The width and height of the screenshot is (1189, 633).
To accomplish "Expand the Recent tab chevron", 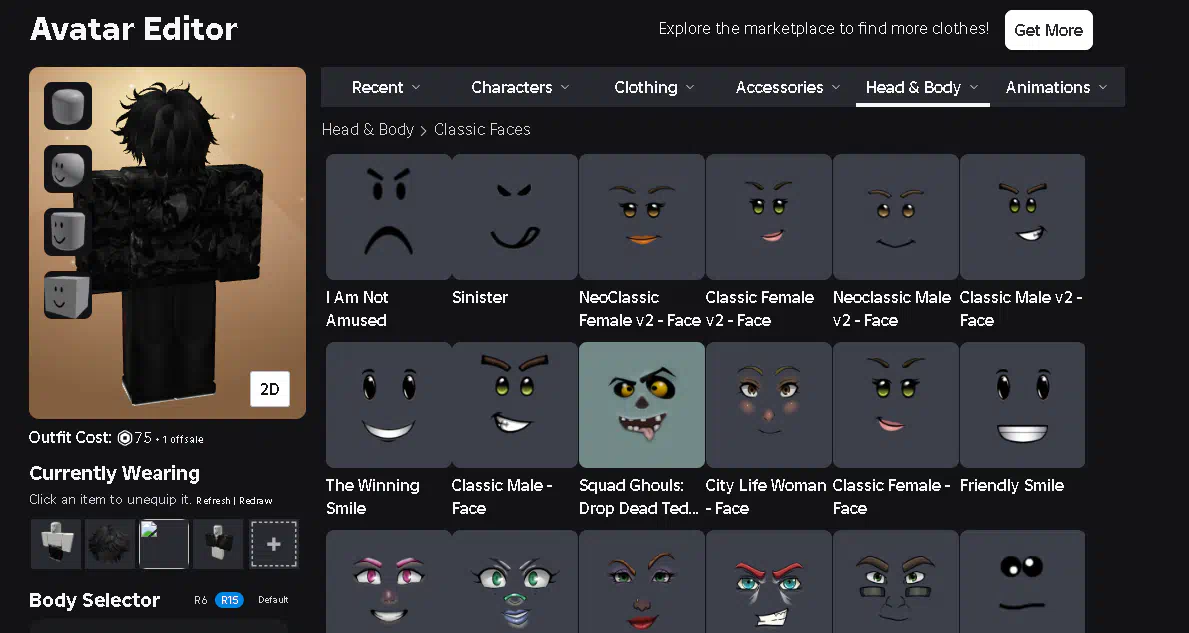I will (416, 87).
